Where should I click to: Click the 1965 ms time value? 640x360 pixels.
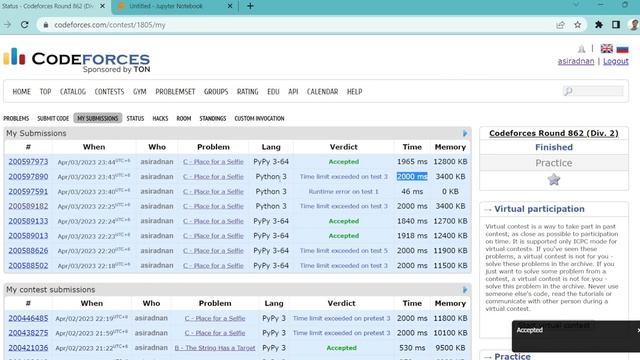[412, 162]
